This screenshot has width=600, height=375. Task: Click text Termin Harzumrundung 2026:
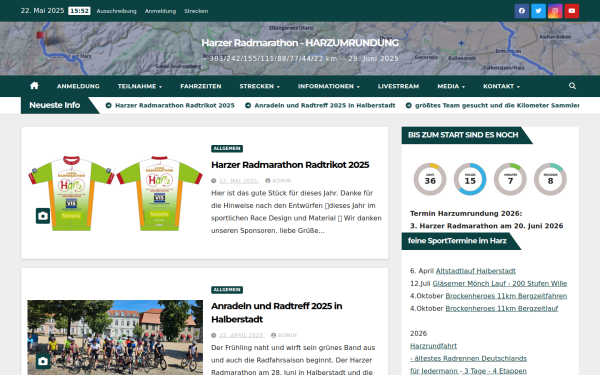click(x=466, y=214)
